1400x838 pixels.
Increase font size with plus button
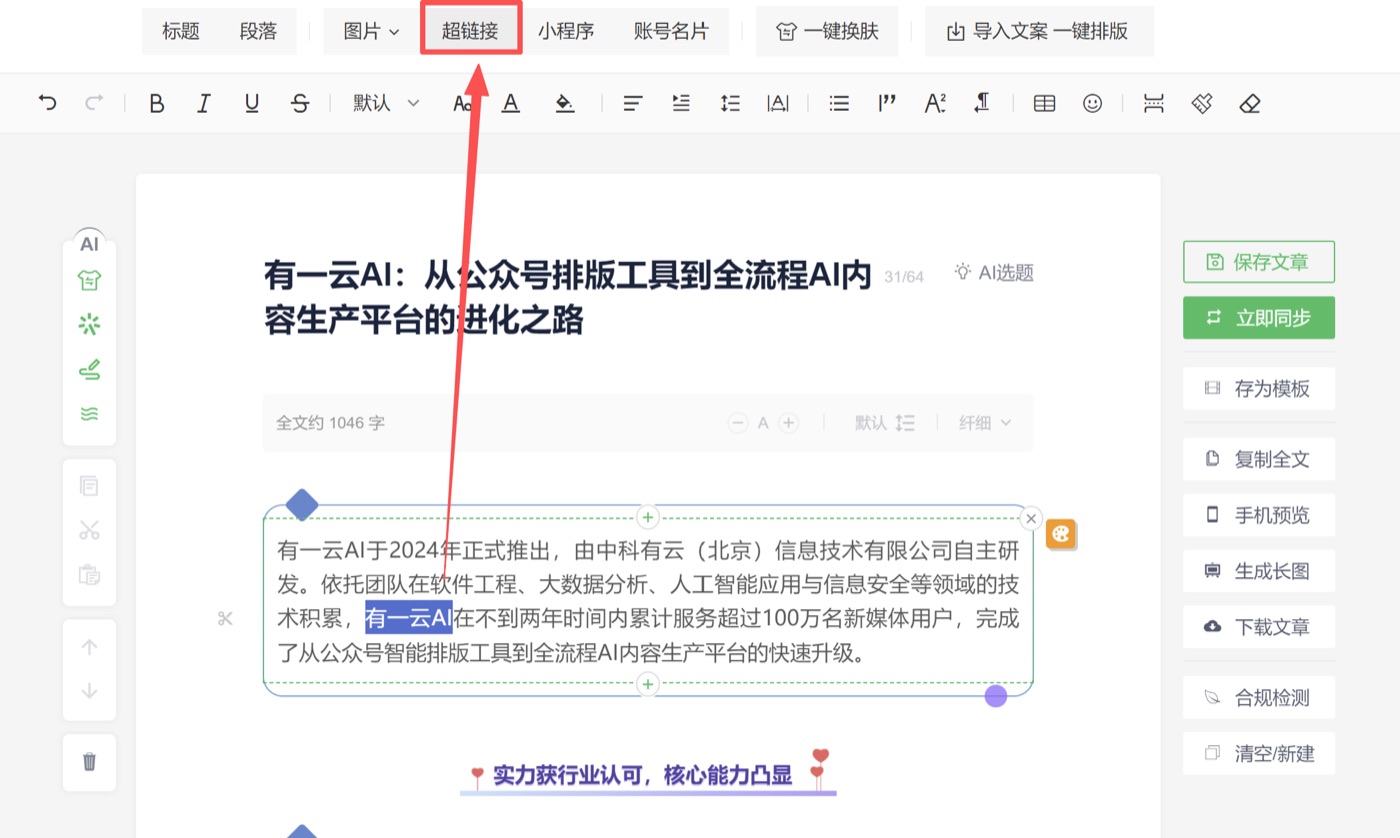click(x=789, y=423)
